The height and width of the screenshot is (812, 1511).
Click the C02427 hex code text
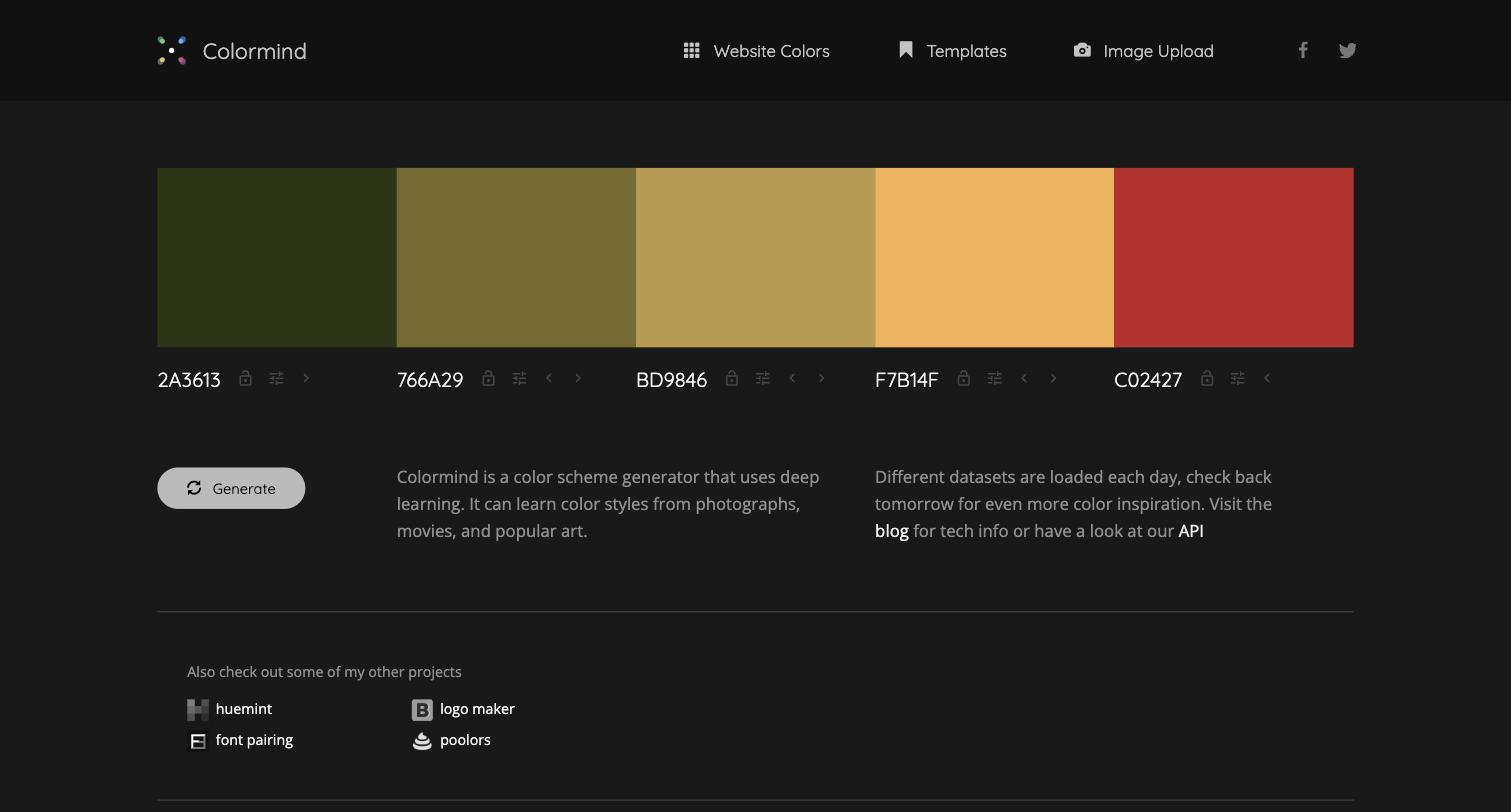pos(1148,380)
